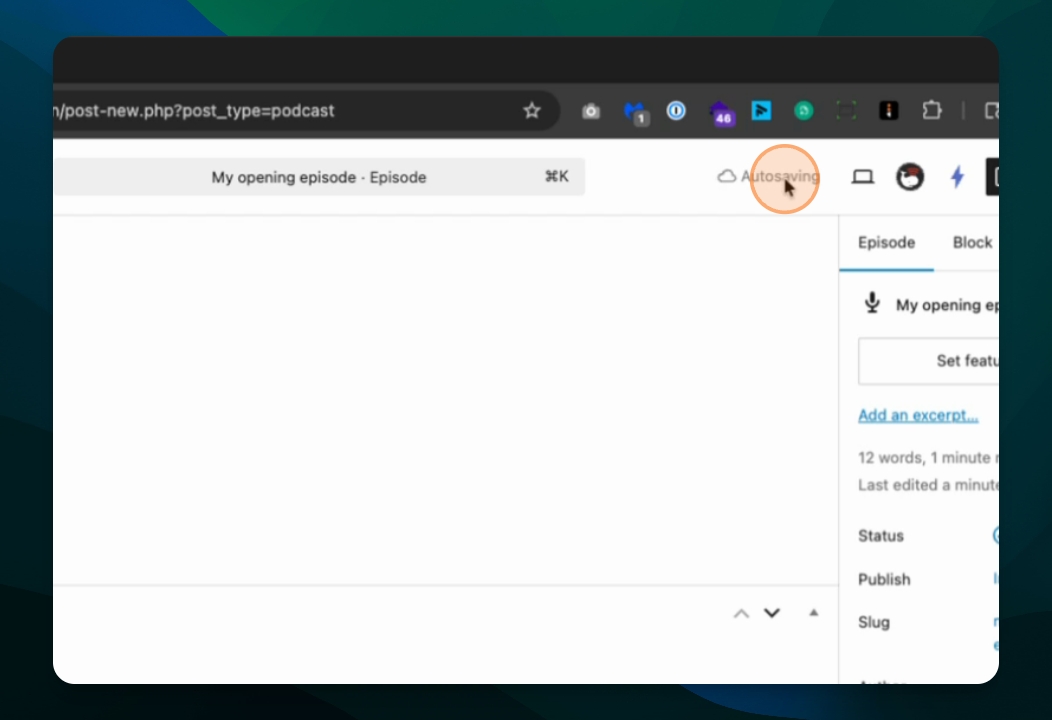Screen dimensions: 1052x720
Task: Click the green circular extension icon
Action: [x=804, y=111]
